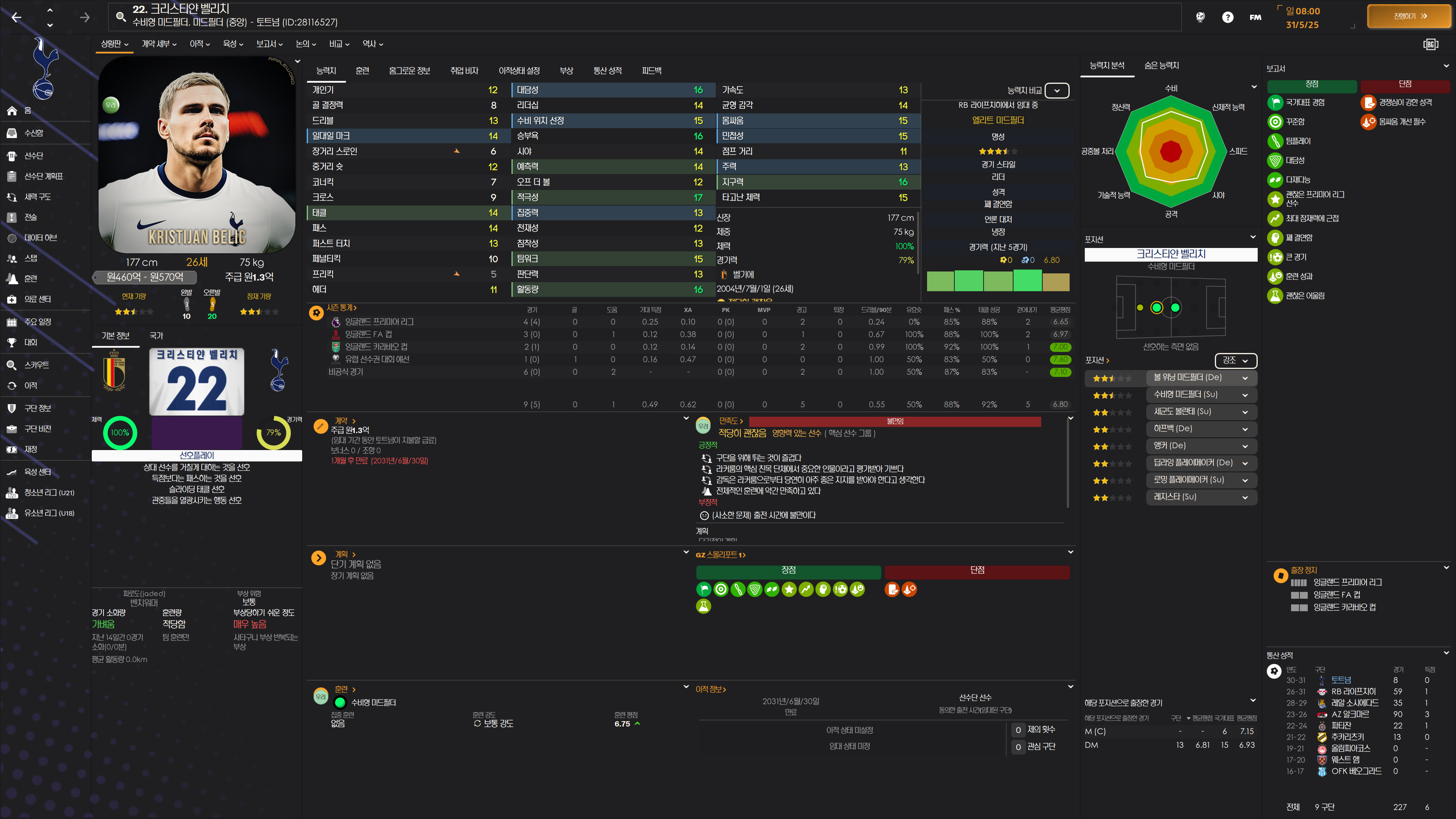Screen dimensions: 1456x819
Task: Select the DM position dot on pitch
Action: click(x=1156, y=308)
